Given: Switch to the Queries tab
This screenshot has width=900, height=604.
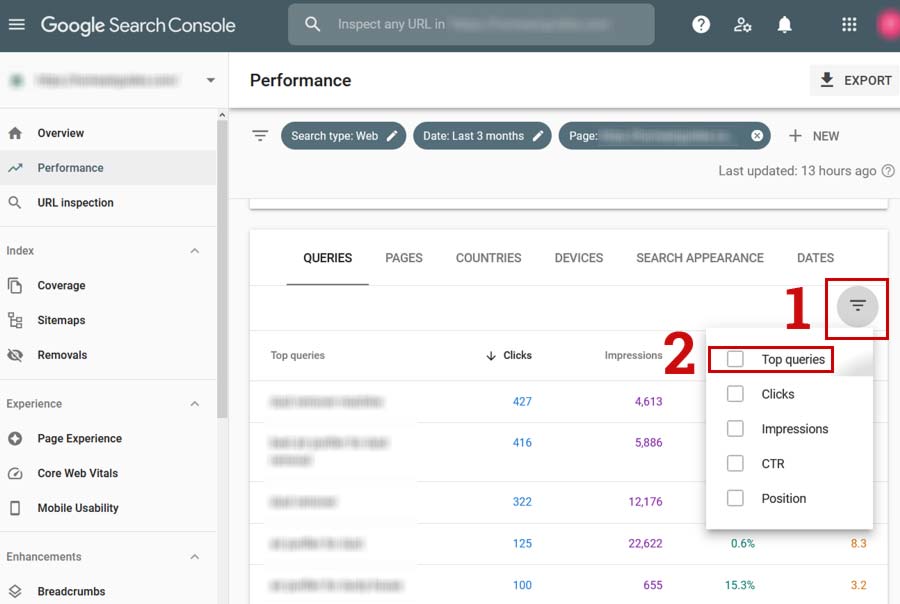Looking at the screenshot, I should coord(328,258).
